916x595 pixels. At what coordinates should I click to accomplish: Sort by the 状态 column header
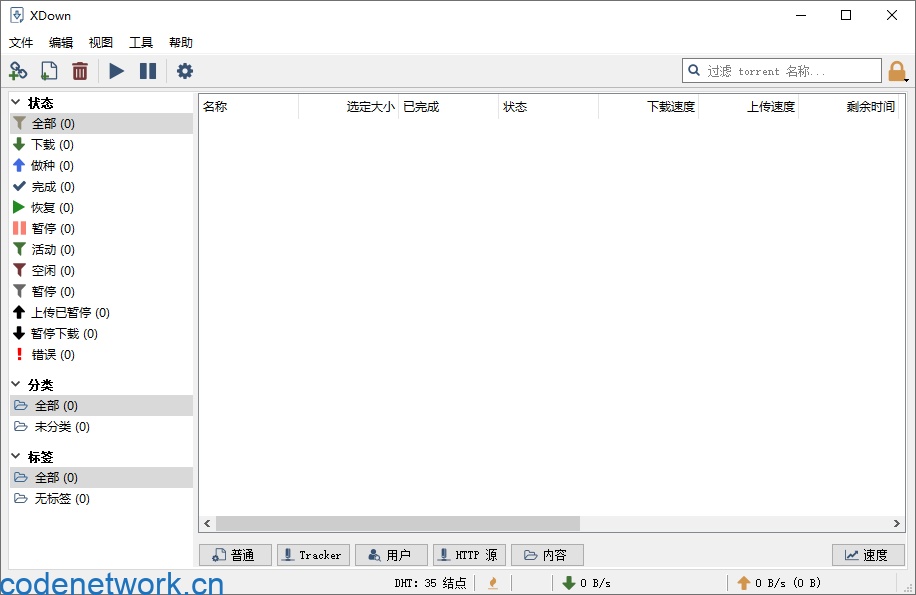[x=548, y=107]
